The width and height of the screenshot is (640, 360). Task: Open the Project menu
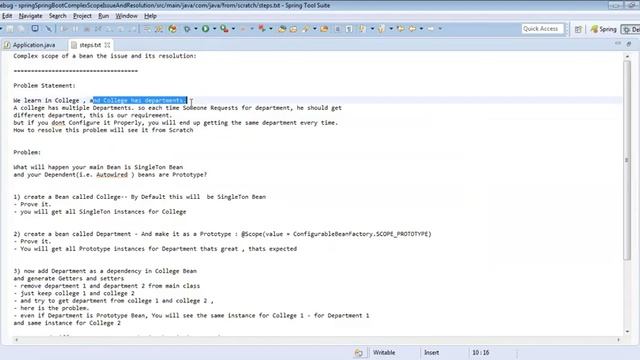82,16
